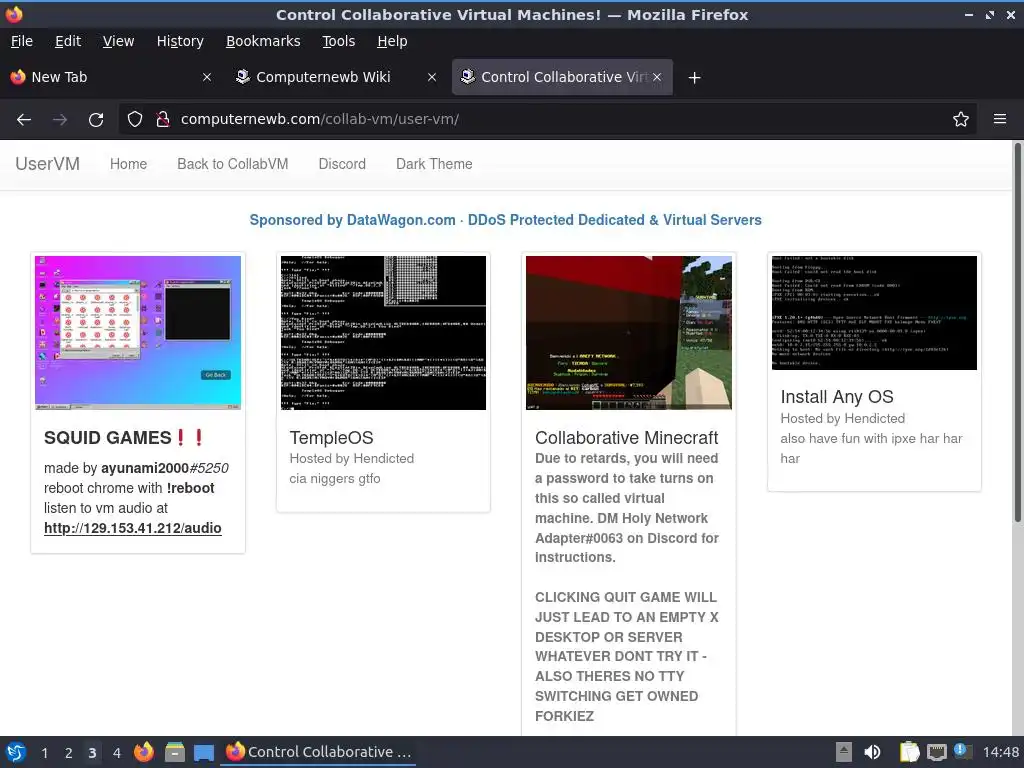Click the Control Collaborative taskbar window button
Viewport: 1024px width, 768px height.
pyautogui.click(x=319, y=752)
